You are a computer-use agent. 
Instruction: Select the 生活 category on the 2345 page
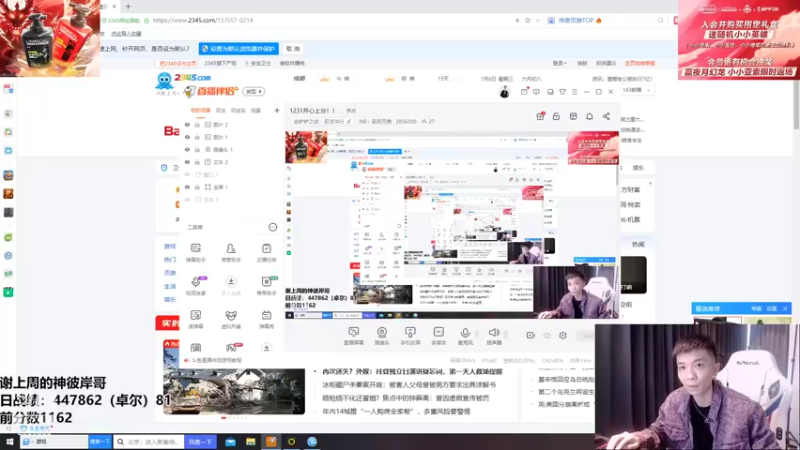(x=170, y=286)
